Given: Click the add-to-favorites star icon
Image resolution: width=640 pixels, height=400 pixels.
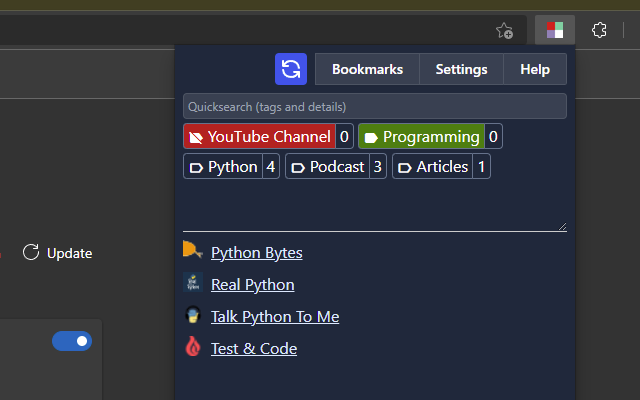Looking at the screenshot, I should pos(504,30).
